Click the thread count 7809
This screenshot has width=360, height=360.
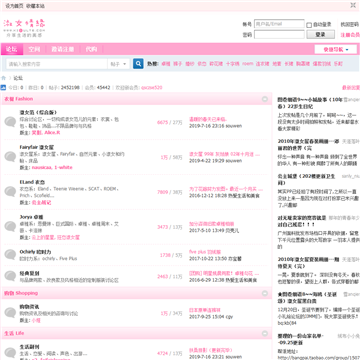163,192
